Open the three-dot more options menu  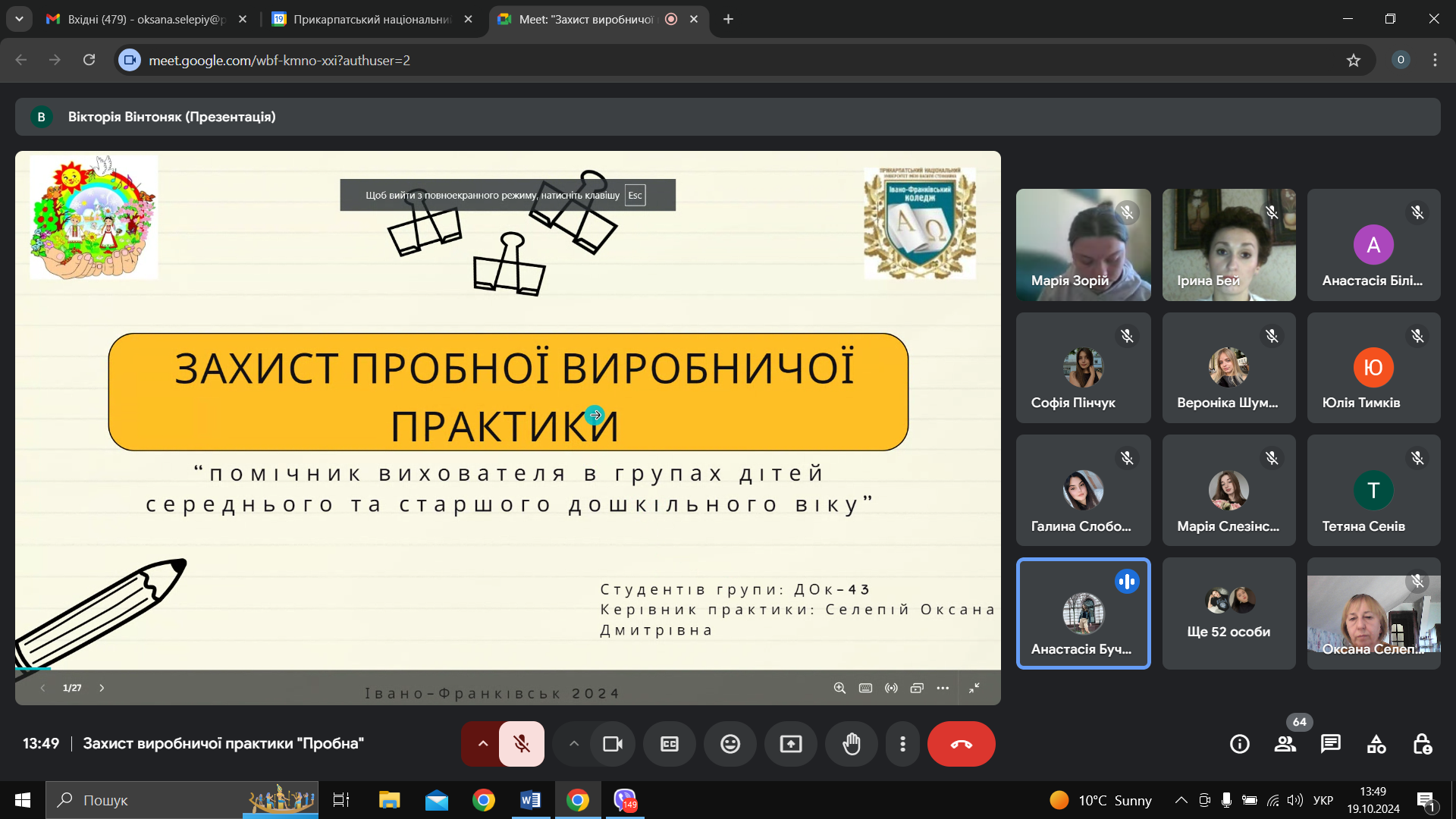coord(902,744)
